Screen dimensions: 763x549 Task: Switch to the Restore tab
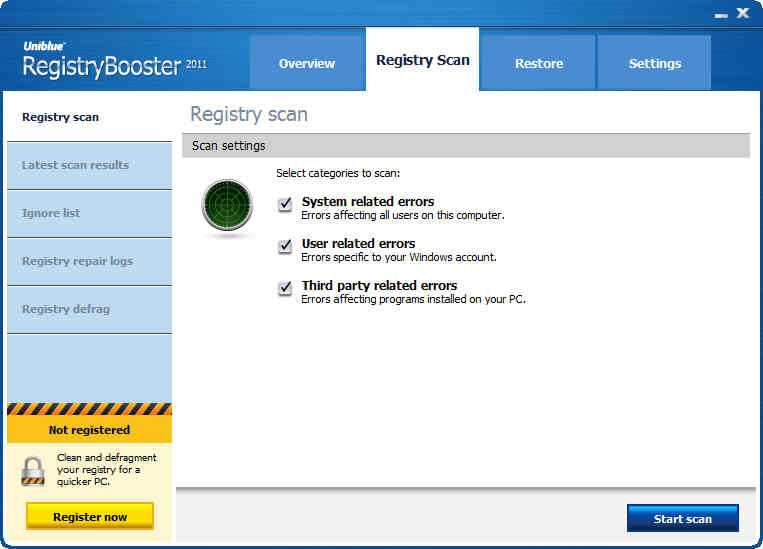(539, 63)
